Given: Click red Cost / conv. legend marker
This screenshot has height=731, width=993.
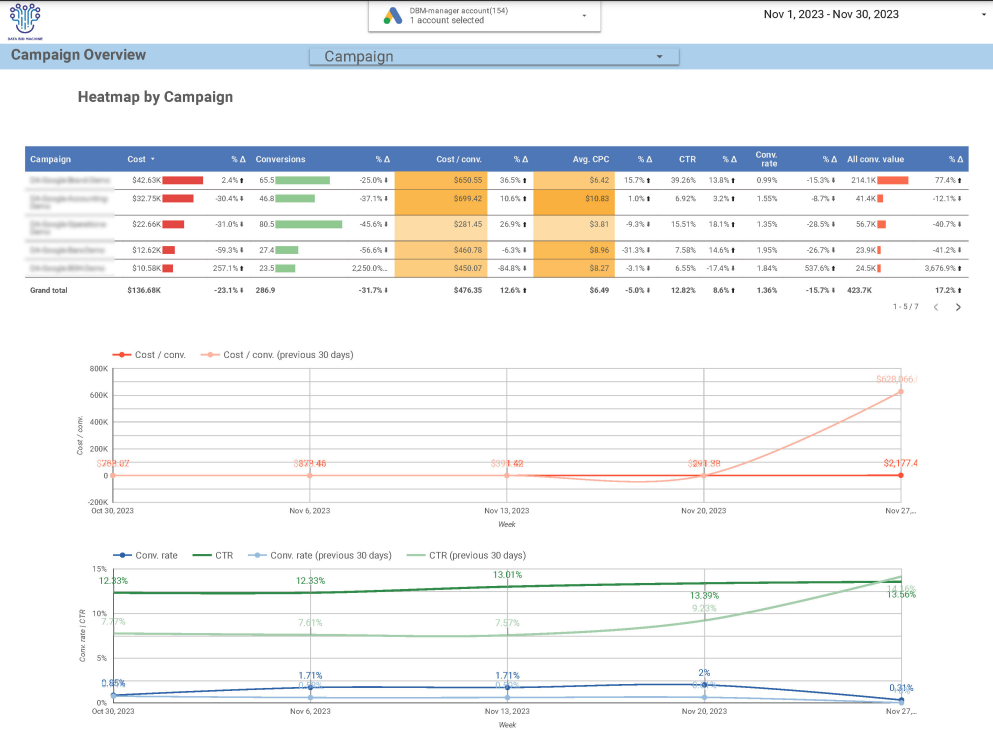Looking at the screenshot, I should [x=122, y=355].
